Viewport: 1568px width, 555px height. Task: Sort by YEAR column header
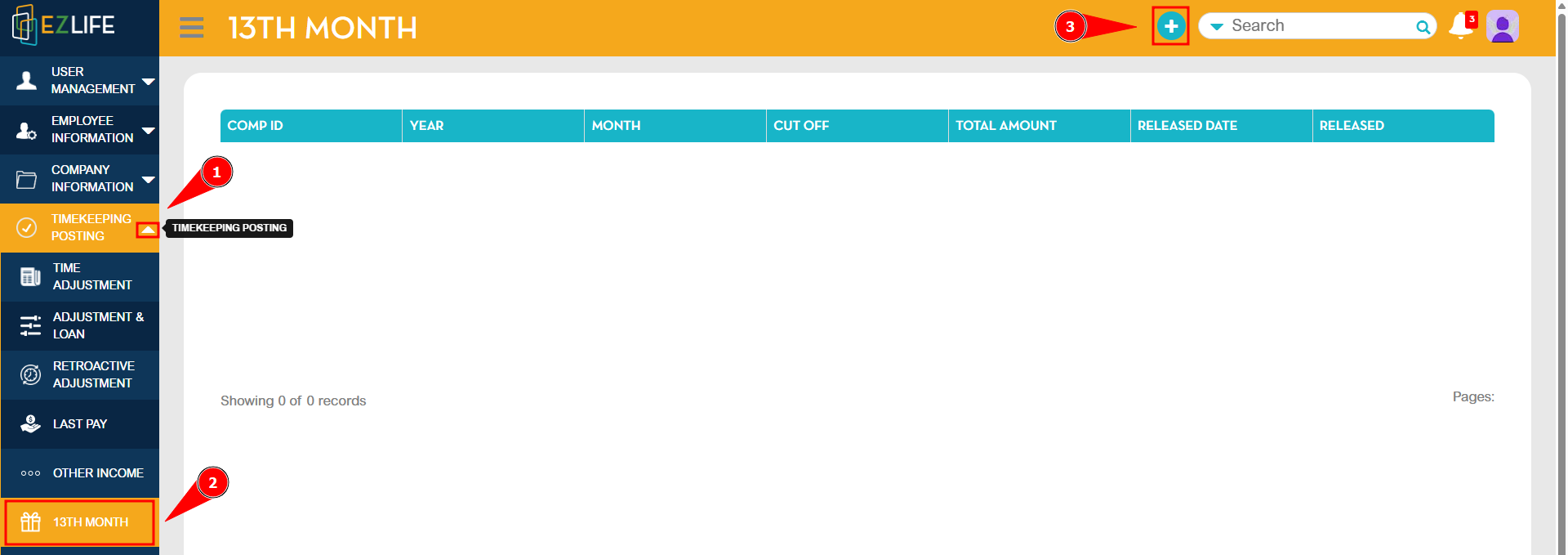[493, 126]
